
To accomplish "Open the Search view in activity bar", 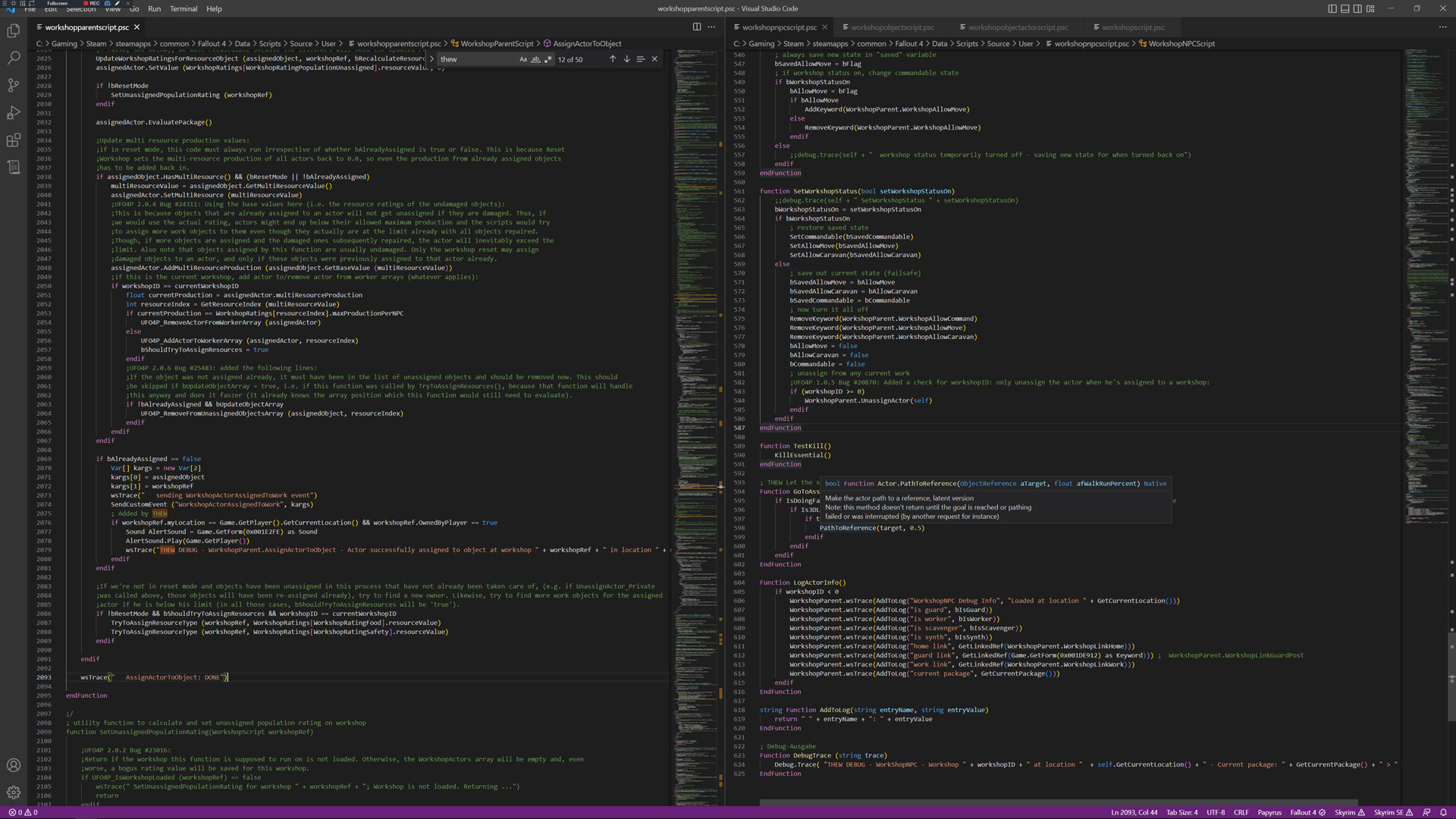I will [x=14, y=58].
